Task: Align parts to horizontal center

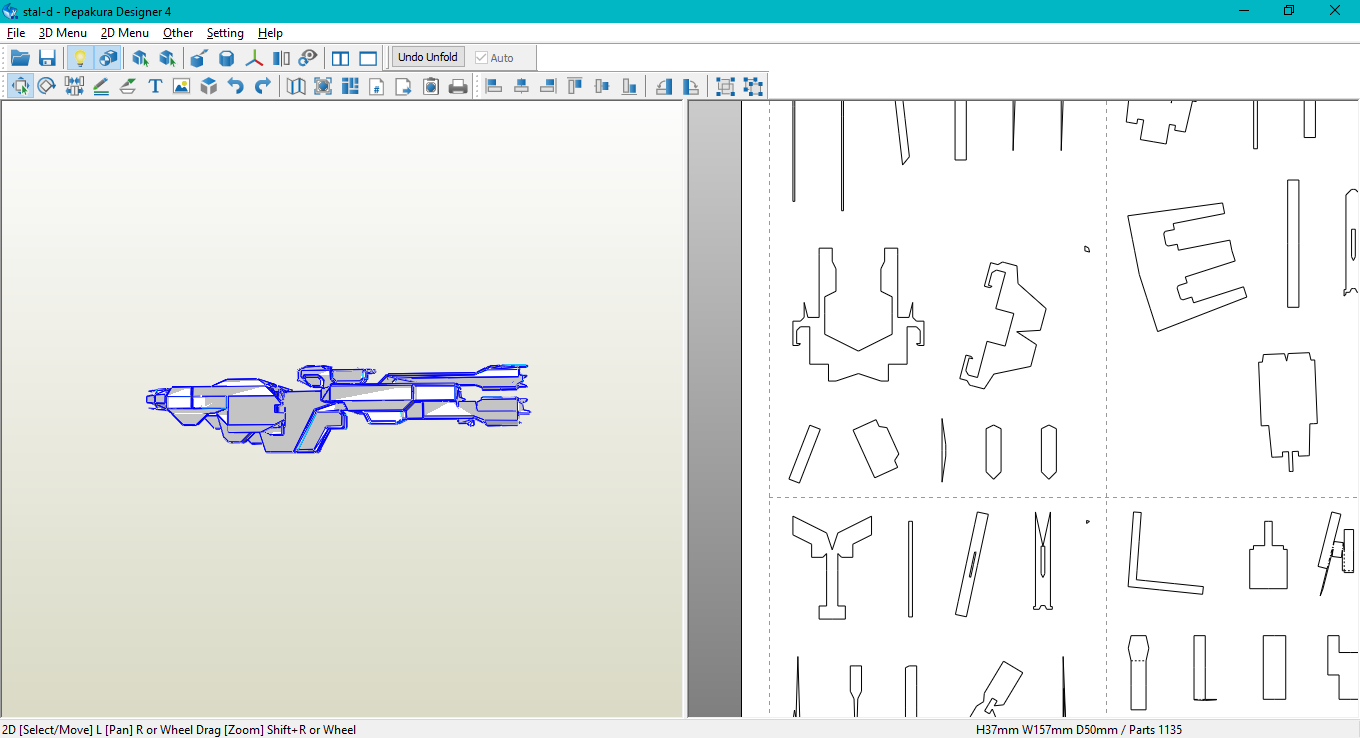Action: tap(521, 86)
